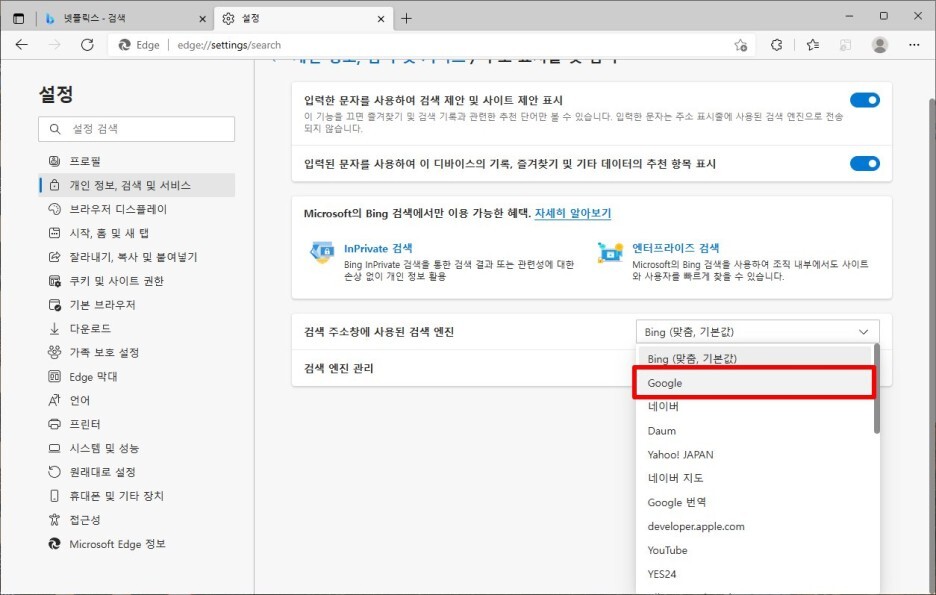
Task: Open 프린터 settings section
Action: [x=137, y=424]
